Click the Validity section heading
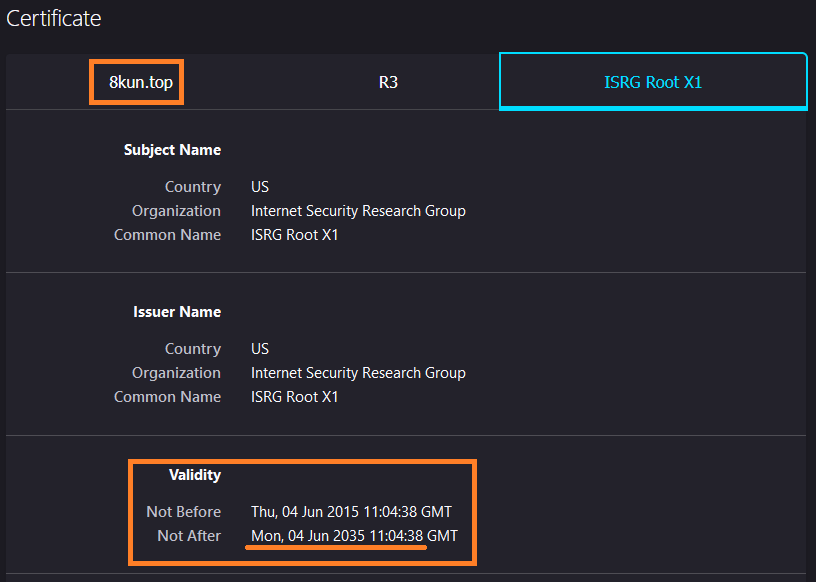Screen dimensions: 816x582 click(195, 475)
